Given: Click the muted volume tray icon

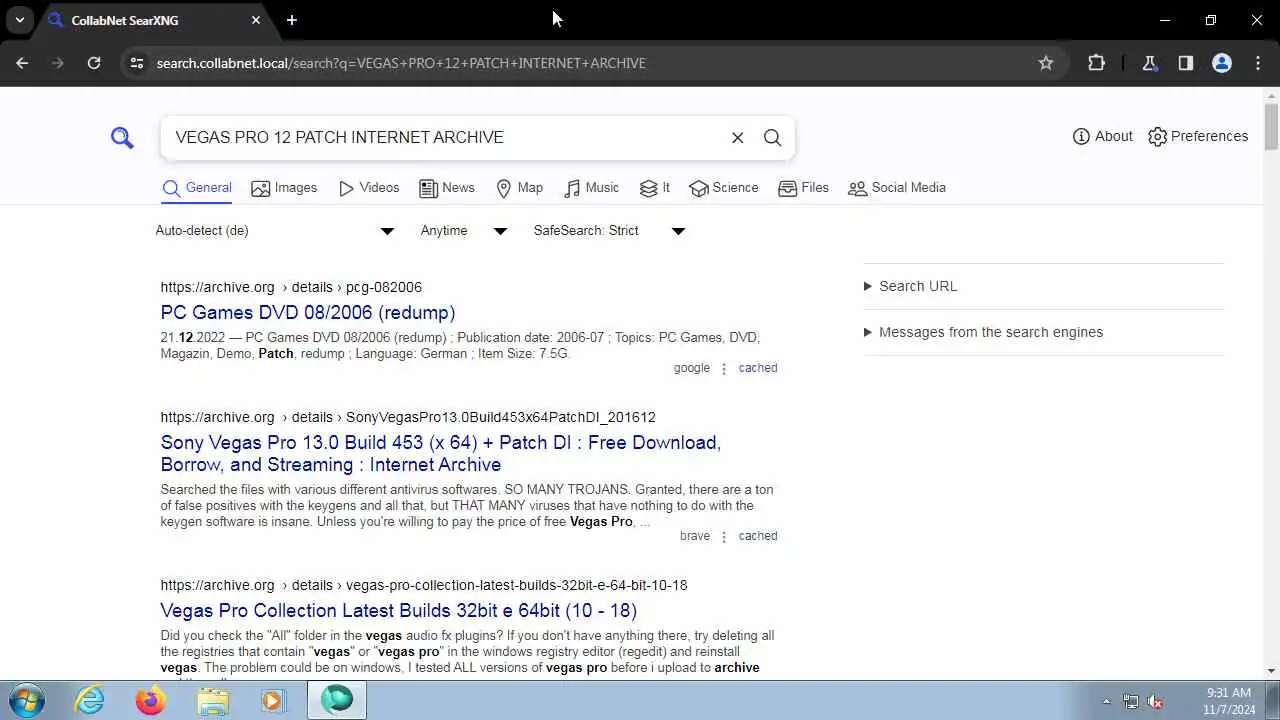Looking at the screenshot, I should pos(1155,701).
